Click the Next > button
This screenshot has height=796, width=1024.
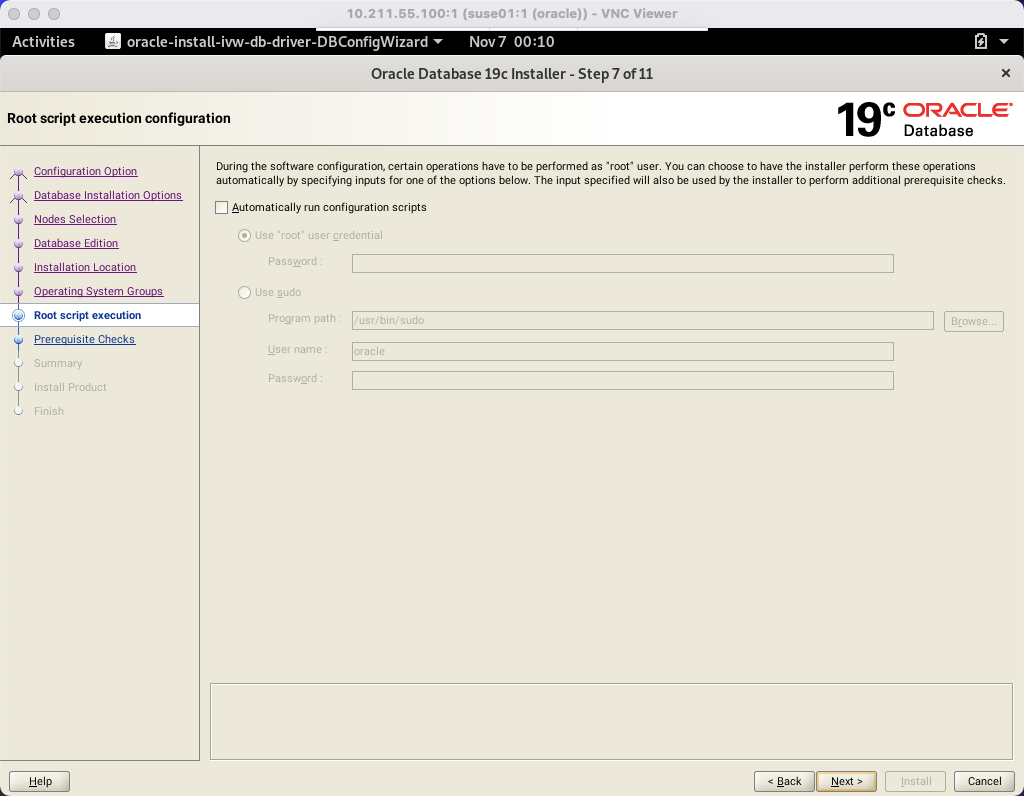(x=846, y=782)
